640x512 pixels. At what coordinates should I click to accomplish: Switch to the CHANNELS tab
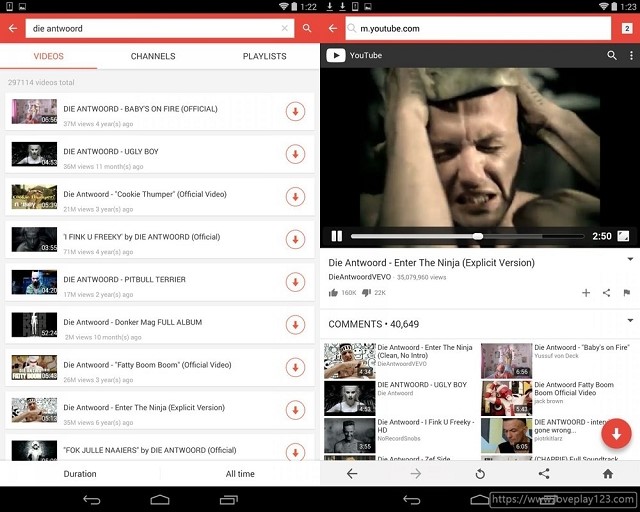coord(153,56)
